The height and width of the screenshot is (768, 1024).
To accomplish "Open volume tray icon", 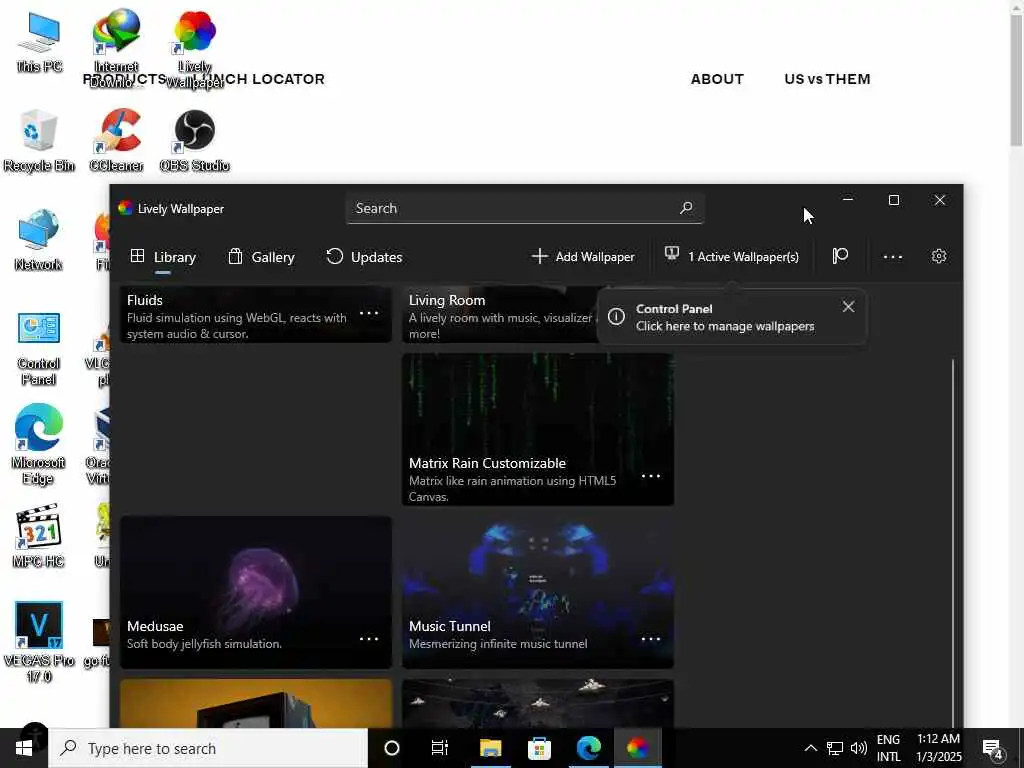I will (x=859, y=748).
